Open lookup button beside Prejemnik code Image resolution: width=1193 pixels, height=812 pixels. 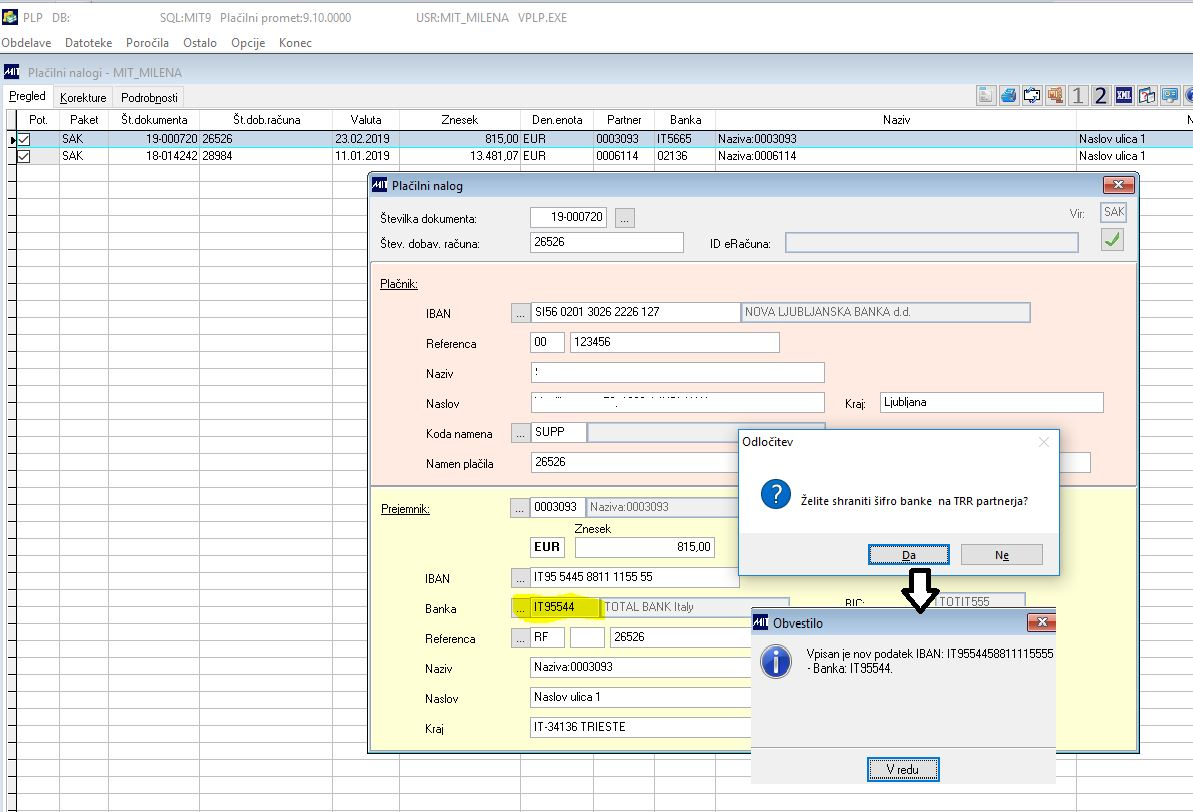point(520,508)
